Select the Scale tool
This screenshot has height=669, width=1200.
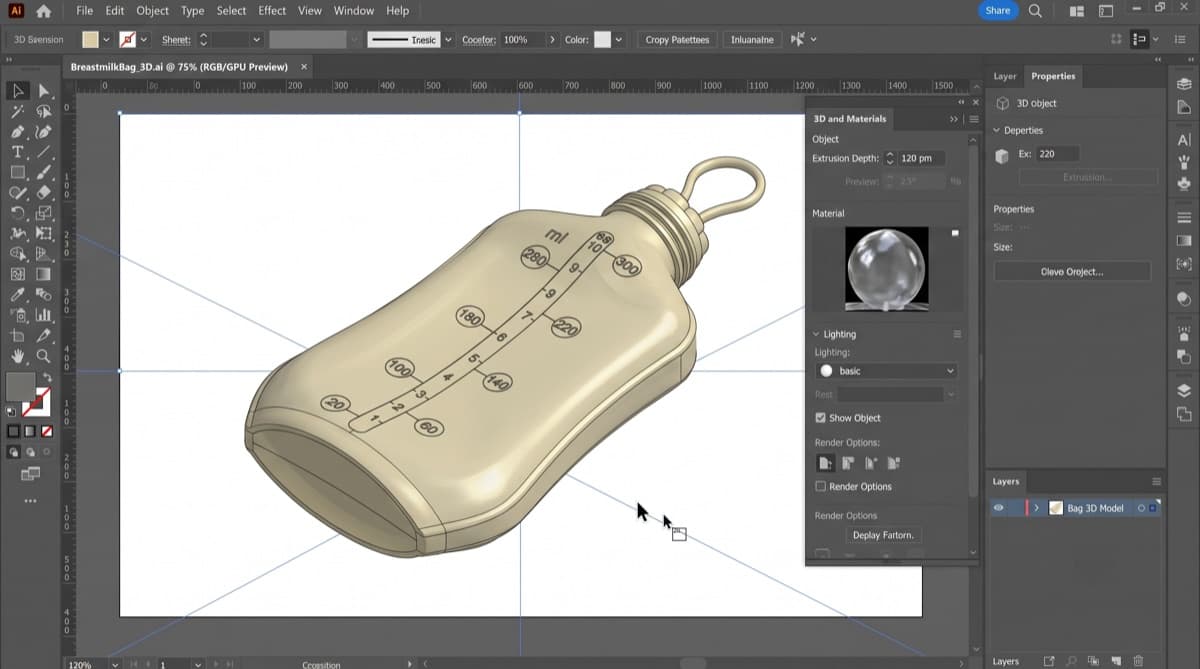click(43, 213)
